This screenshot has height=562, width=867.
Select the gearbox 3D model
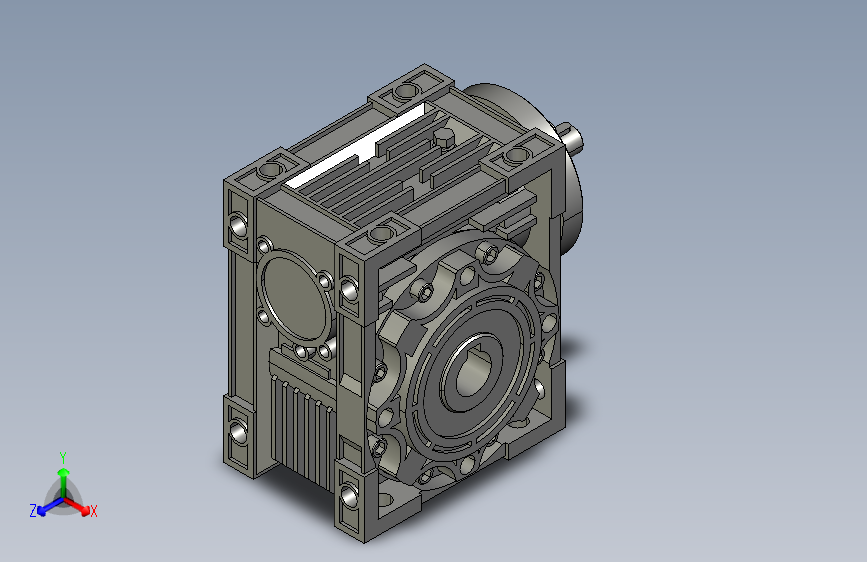(403, 303)
